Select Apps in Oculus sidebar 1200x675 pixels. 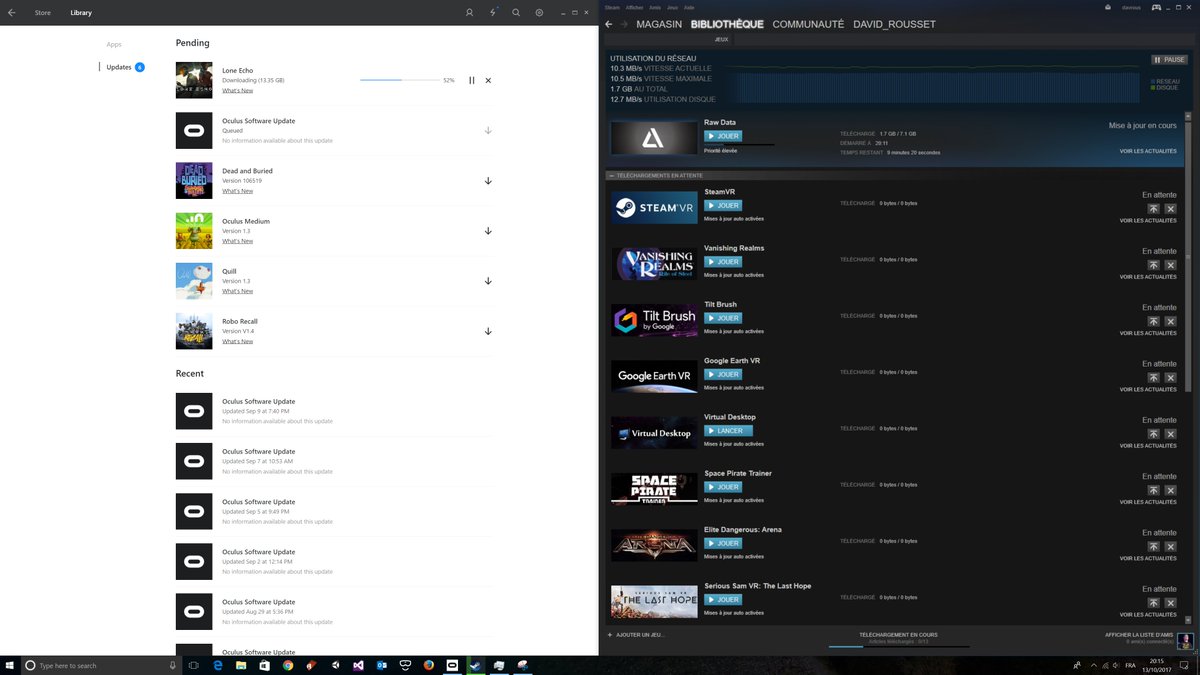pos(114,44)
